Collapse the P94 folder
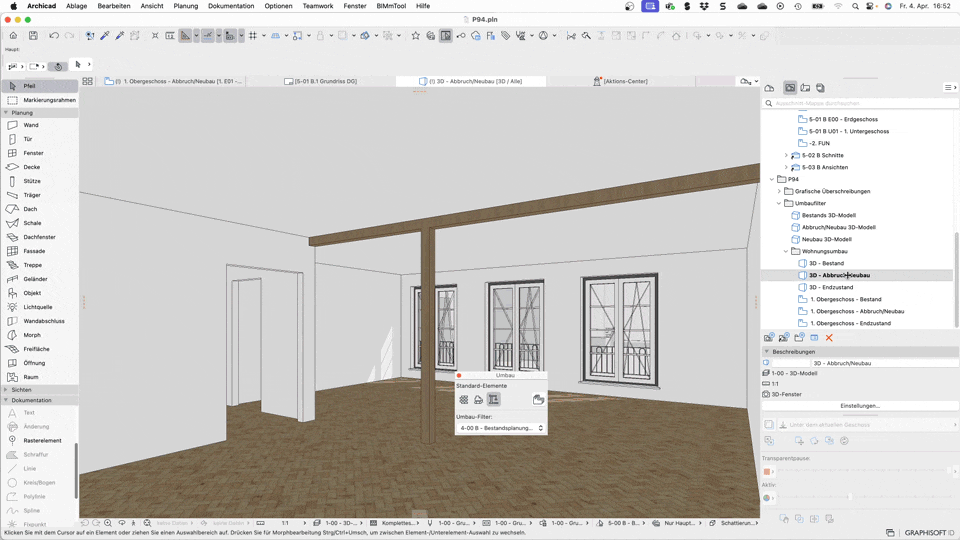The height and width of the screenshot is (540, 960). [x=772, y=179]
